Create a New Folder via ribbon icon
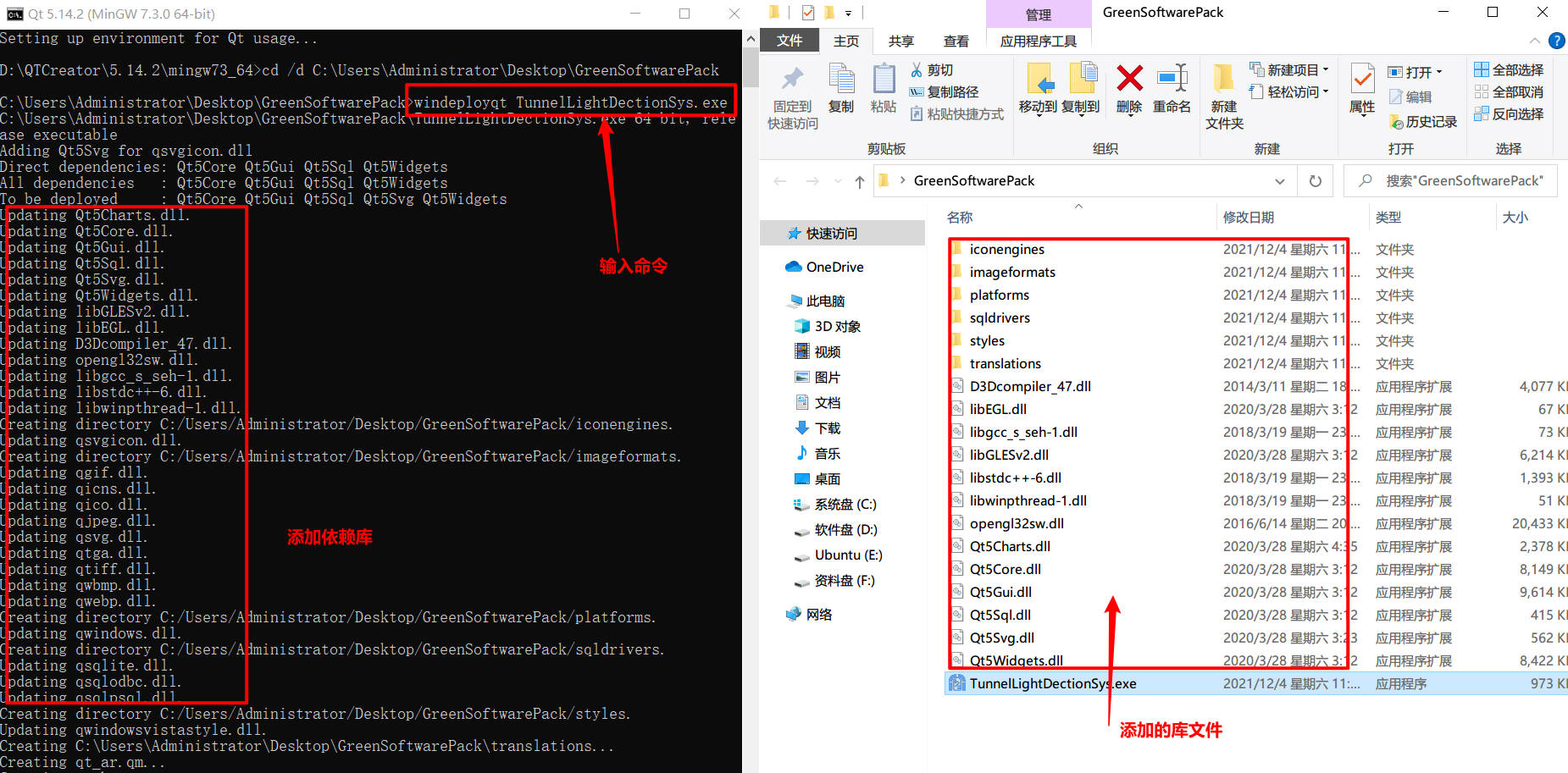This screenshot has height=773, width=1568. 1223,79
